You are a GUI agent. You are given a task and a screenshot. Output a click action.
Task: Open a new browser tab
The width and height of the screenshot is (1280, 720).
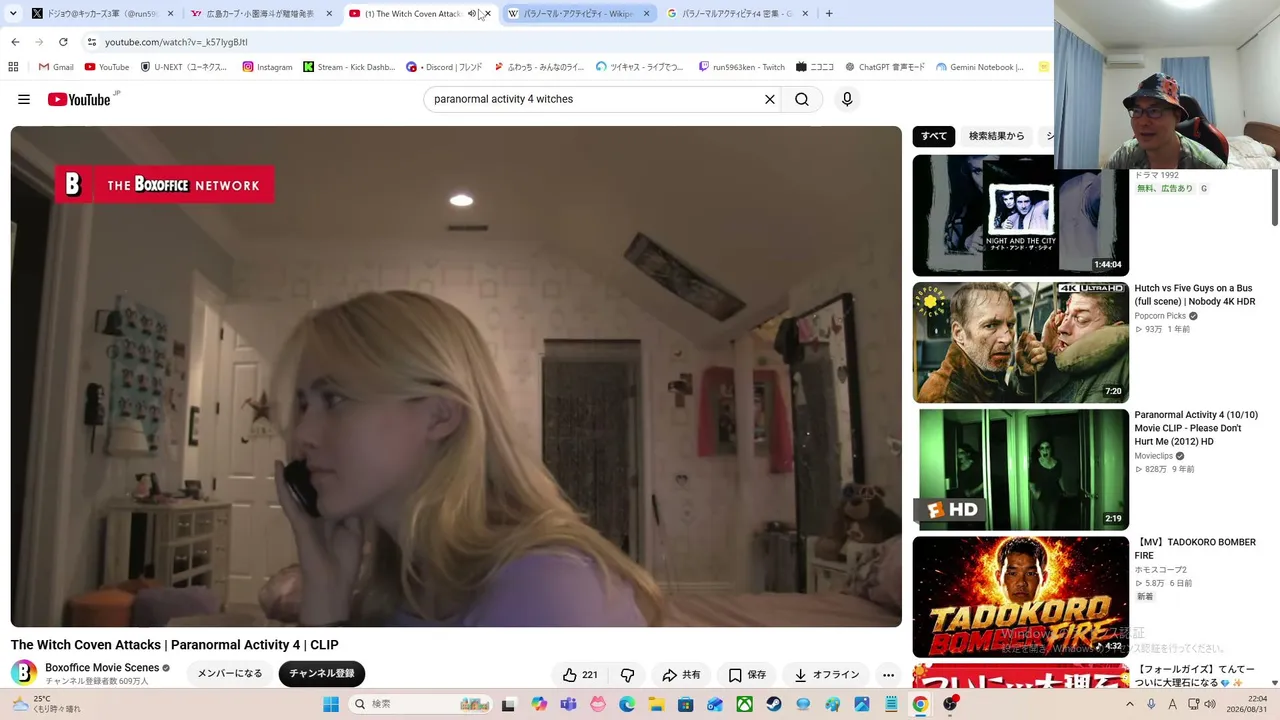point(829,14)
